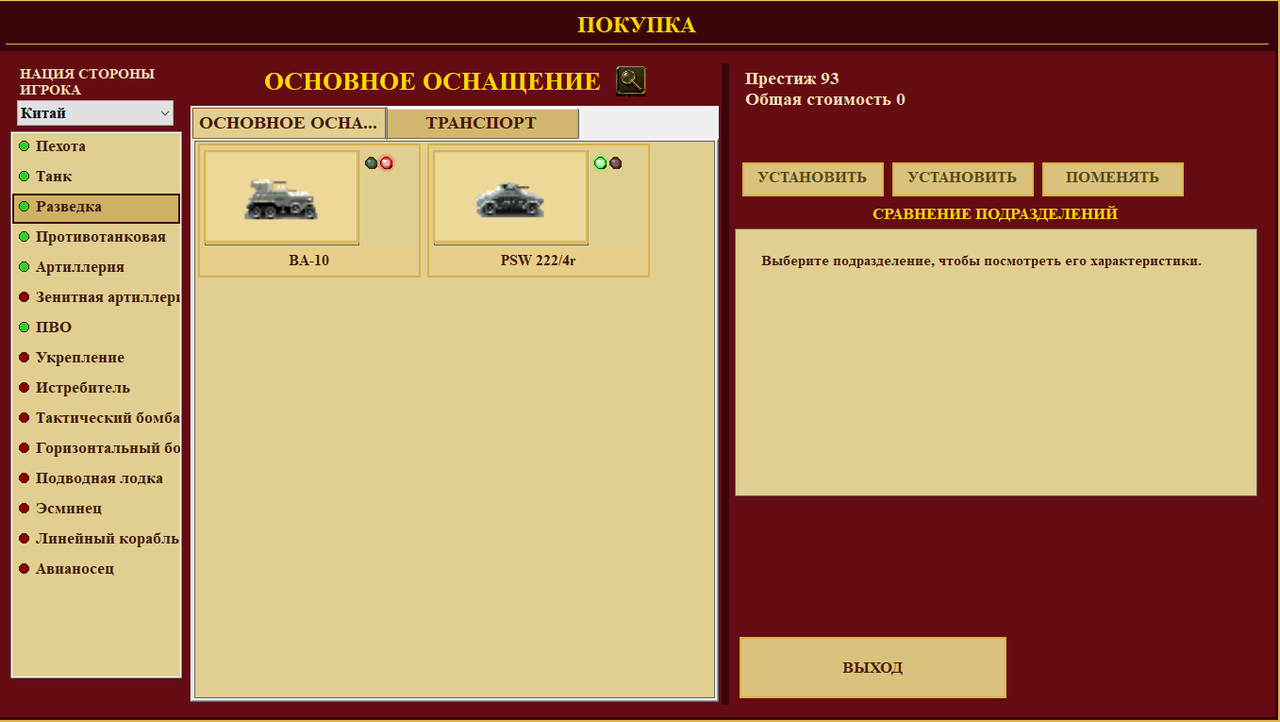Click the dark green indicator dot on BA-10 card

tap(371, 163)
